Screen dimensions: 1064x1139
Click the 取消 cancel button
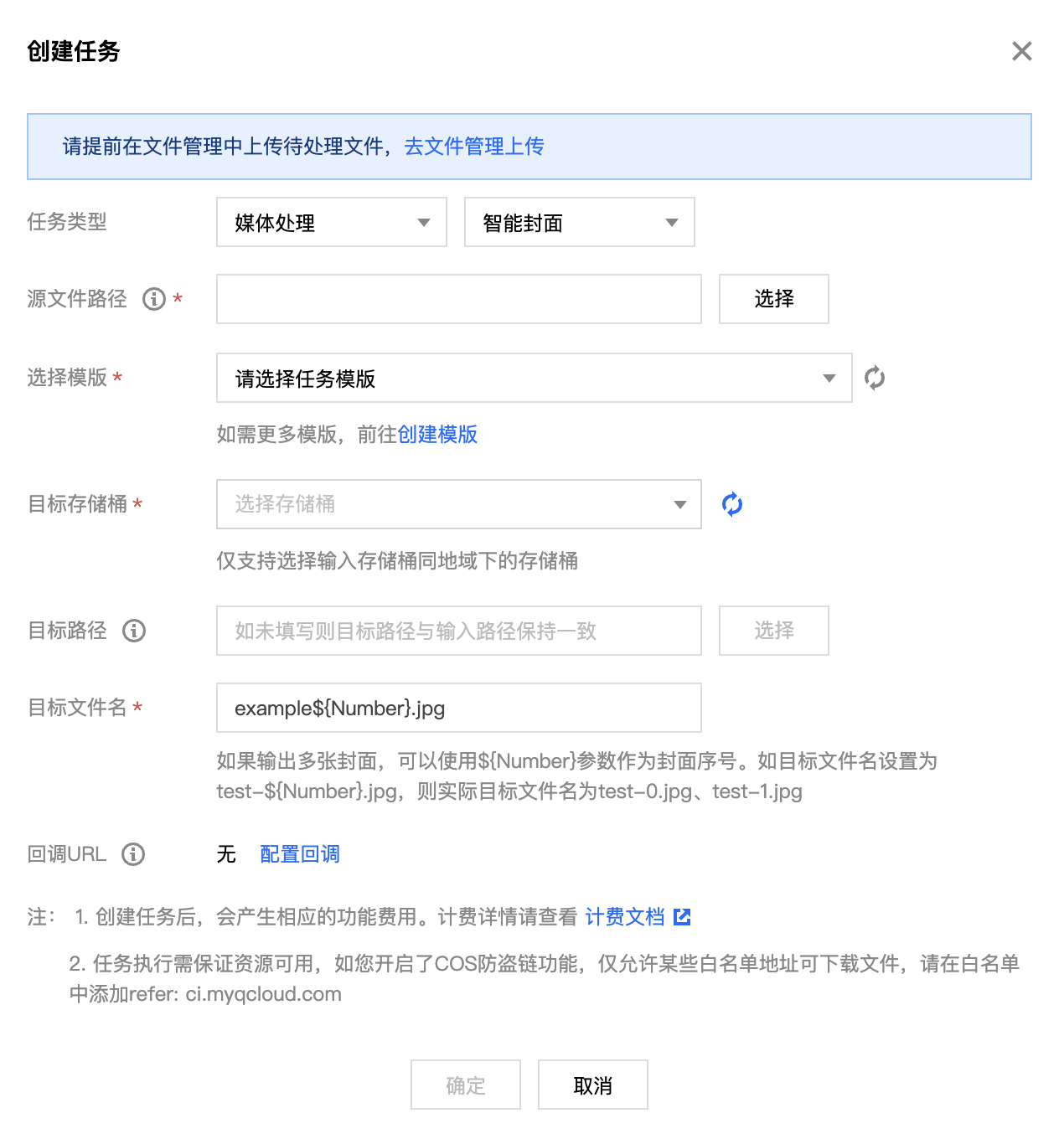point(593,1085)
